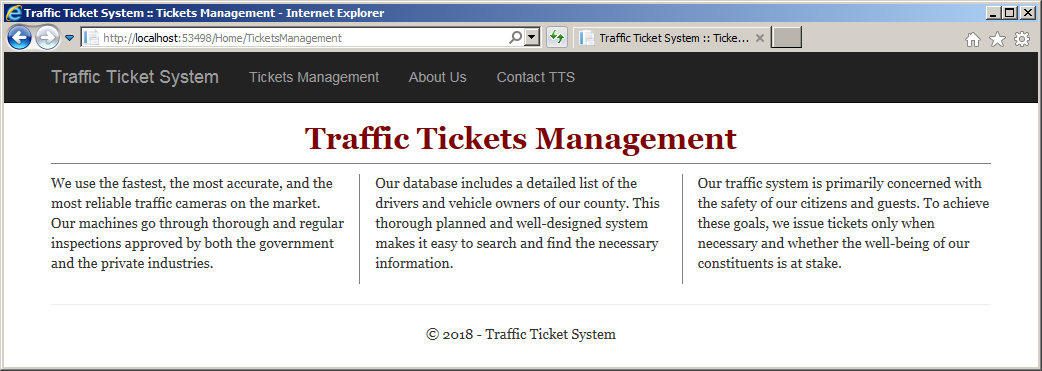The image size is (1042, 371).
Task: Click the browser Back arrow button
Action: point(19,38)
